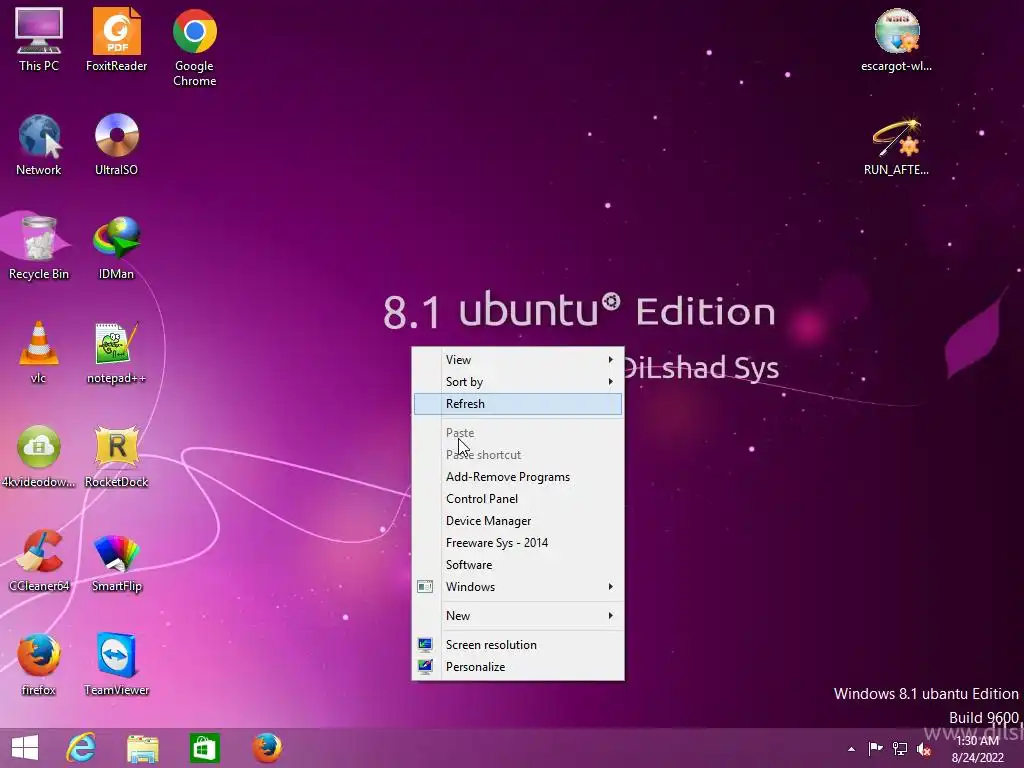Open the Windows Store taskbar icon
The width and height of the screenshot is (1024, 768).
coord(204,748)
